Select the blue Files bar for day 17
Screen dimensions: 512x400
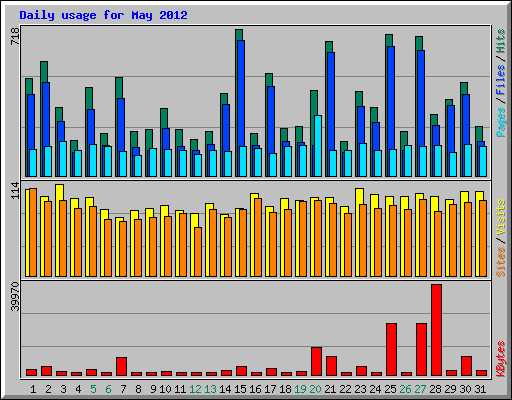click(x=271, y=119)
